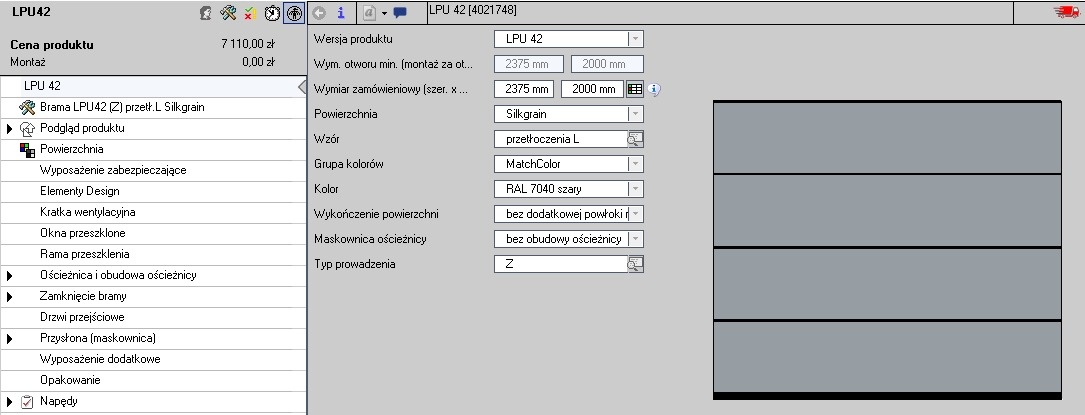Open Kratka wentylacyjna section

(x=153, y=212)
